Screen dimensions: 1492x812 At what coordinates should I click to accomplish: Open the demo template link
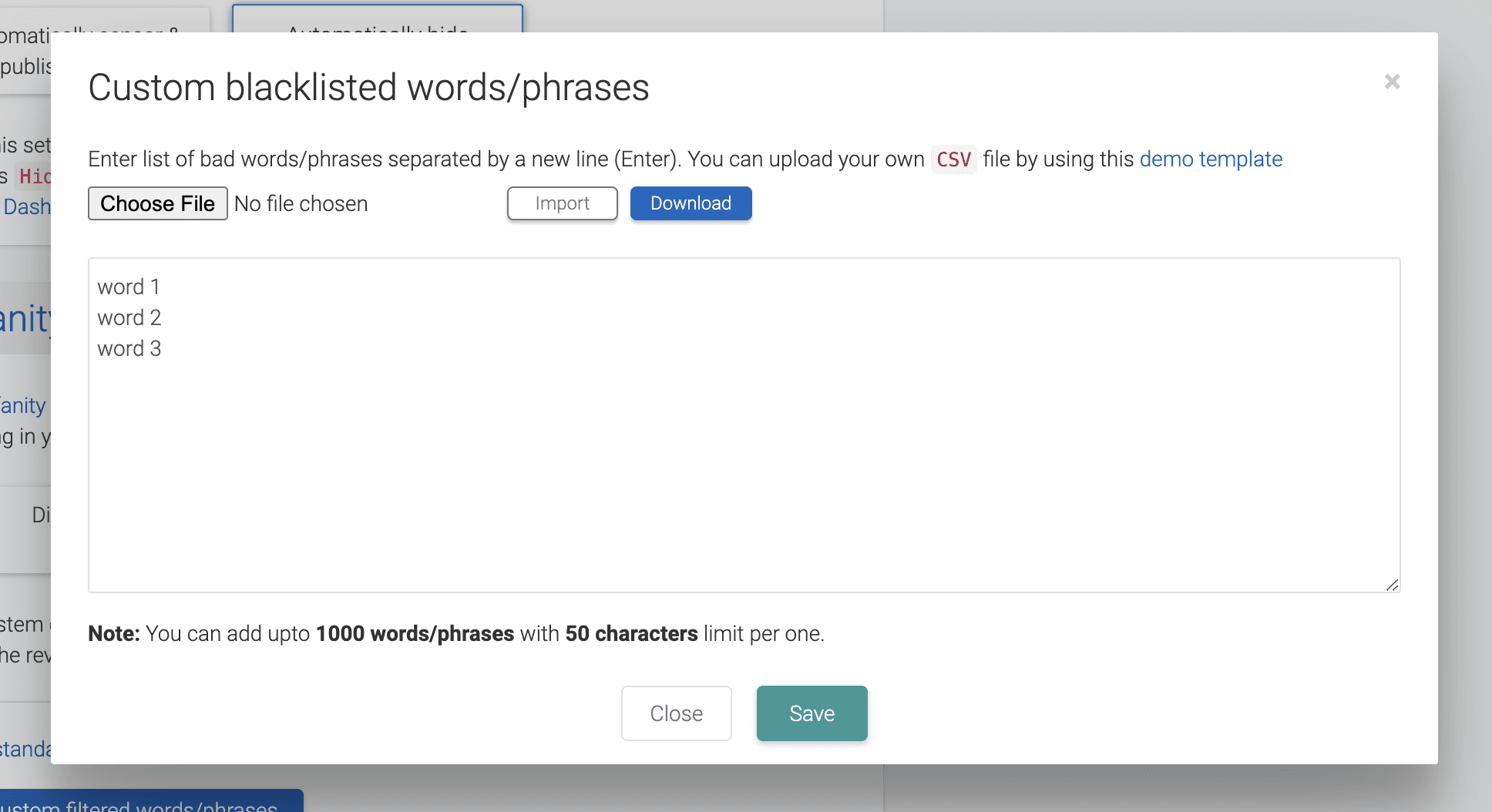click(x=1211, y=159)
